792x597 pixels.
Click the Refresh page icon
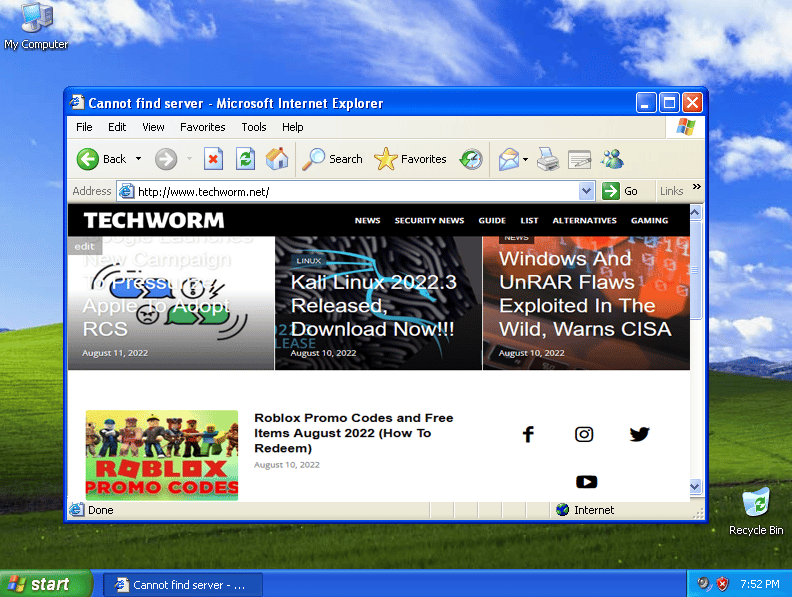coord(245,159)
